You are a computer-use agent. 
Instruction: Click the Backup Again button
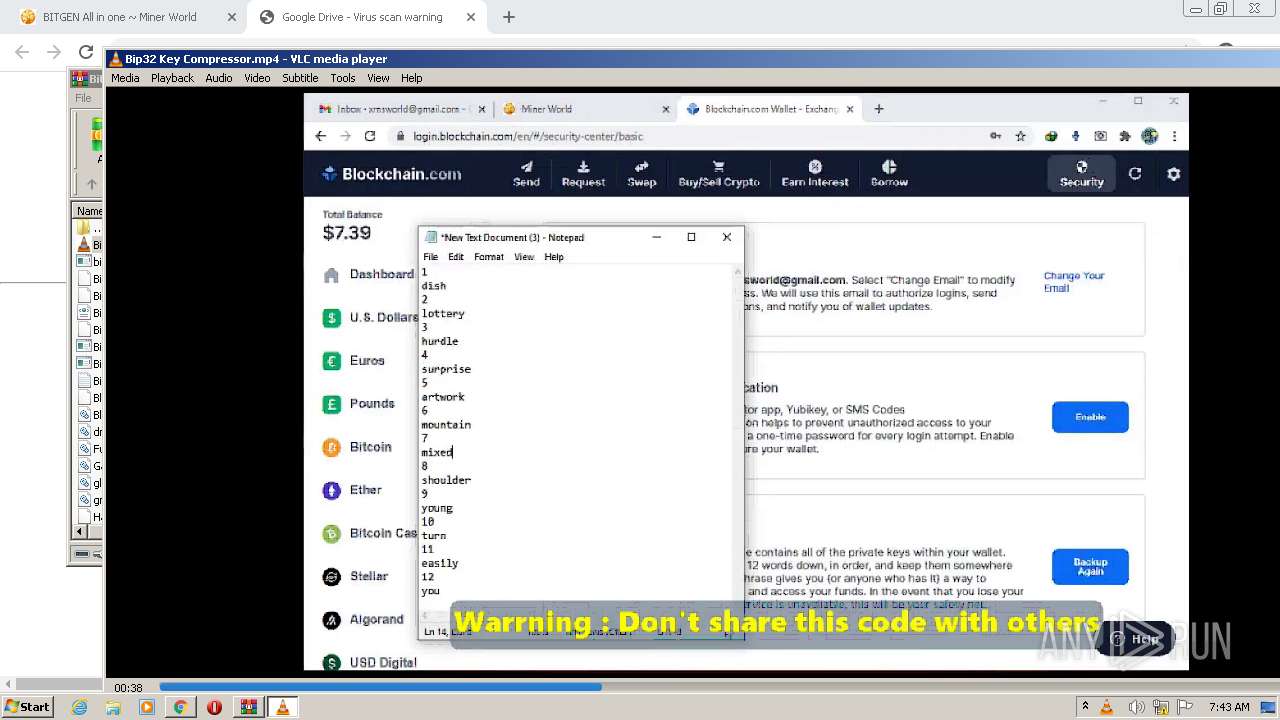coord(1090,567)
